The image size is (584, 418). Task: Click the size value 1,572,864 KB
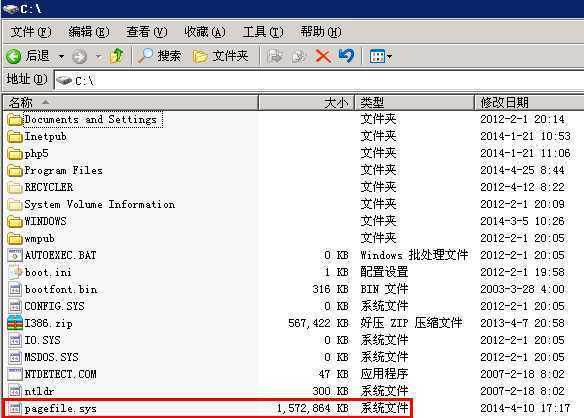click(312, 408)
